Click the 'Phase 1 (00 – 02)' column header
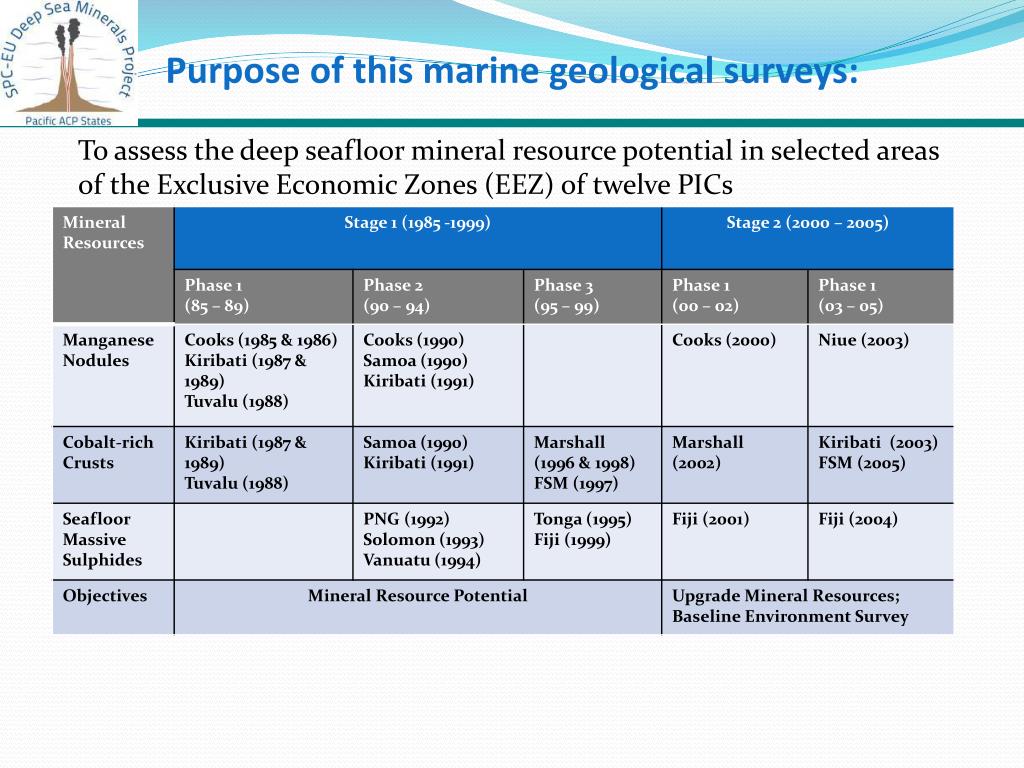The width and height of the screenshot is (1024, 768). click(735, 296)
